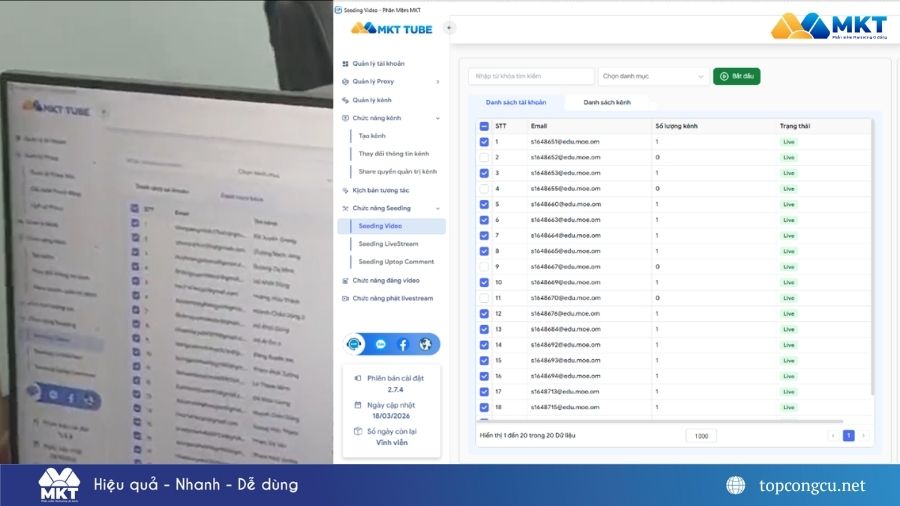Open the Facebook icon in sidebar
The image size is (900, 506).
(x=403, y=344)
